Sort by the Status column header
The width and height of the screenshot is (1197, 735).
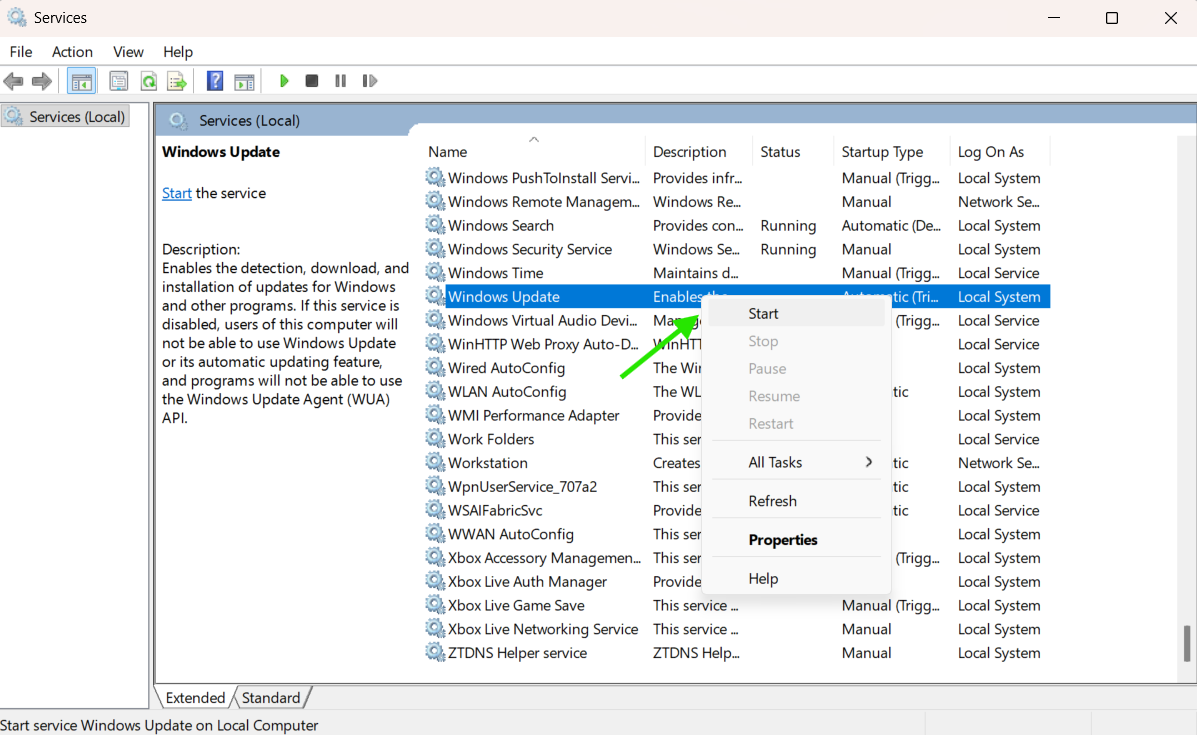pos(792,152)
